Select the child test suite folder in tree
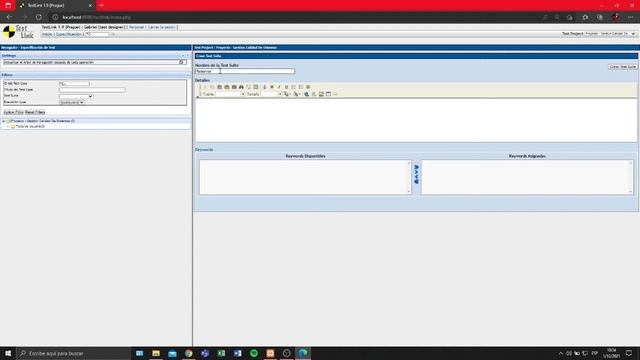Viewport: 640px width, 360px height. click(x=30, y=127)
